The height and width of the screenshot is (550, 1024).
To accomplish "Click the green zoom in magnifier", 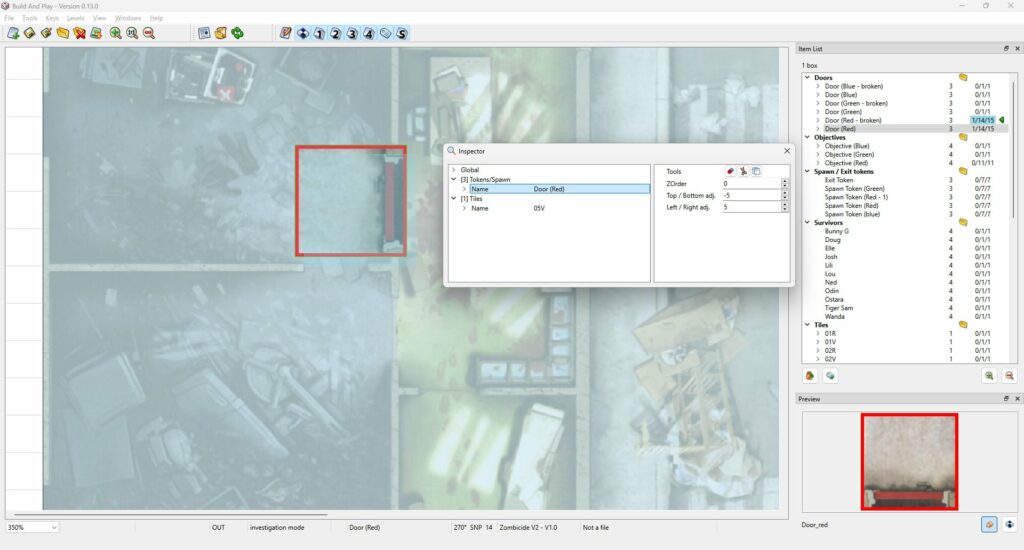I will 116,33.
